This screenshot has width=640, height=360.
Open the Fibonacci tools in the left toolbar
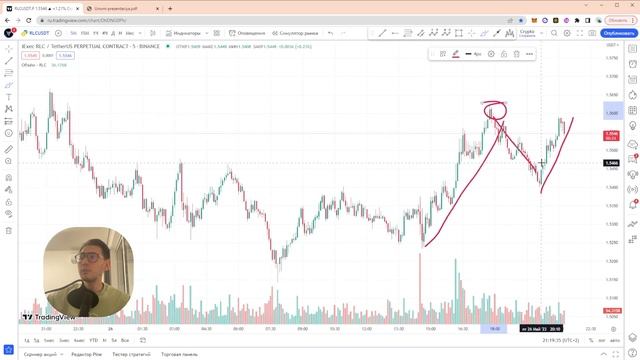click(9, 73)
